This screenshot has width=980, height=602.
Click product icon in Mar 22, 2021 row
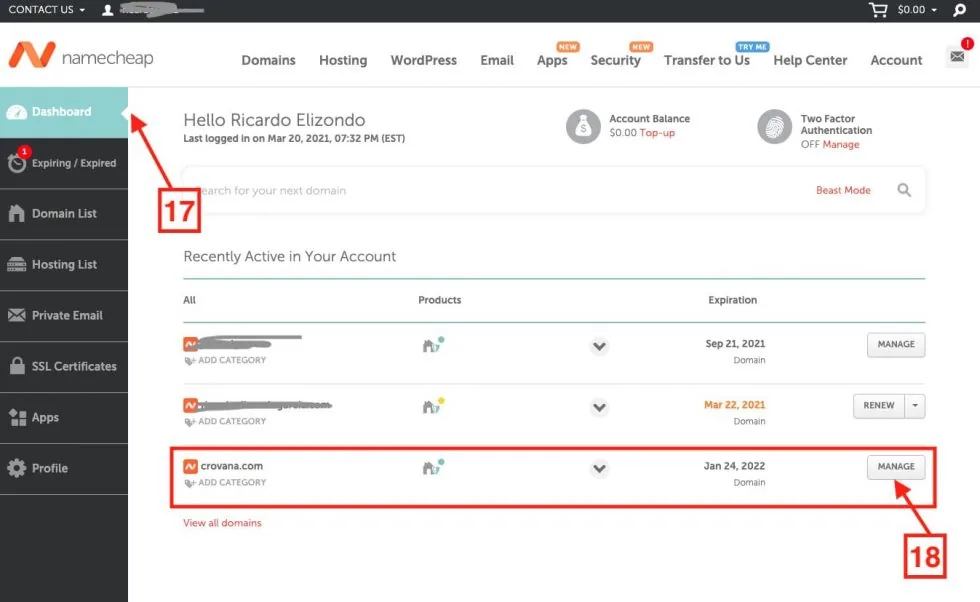point(433,406)
